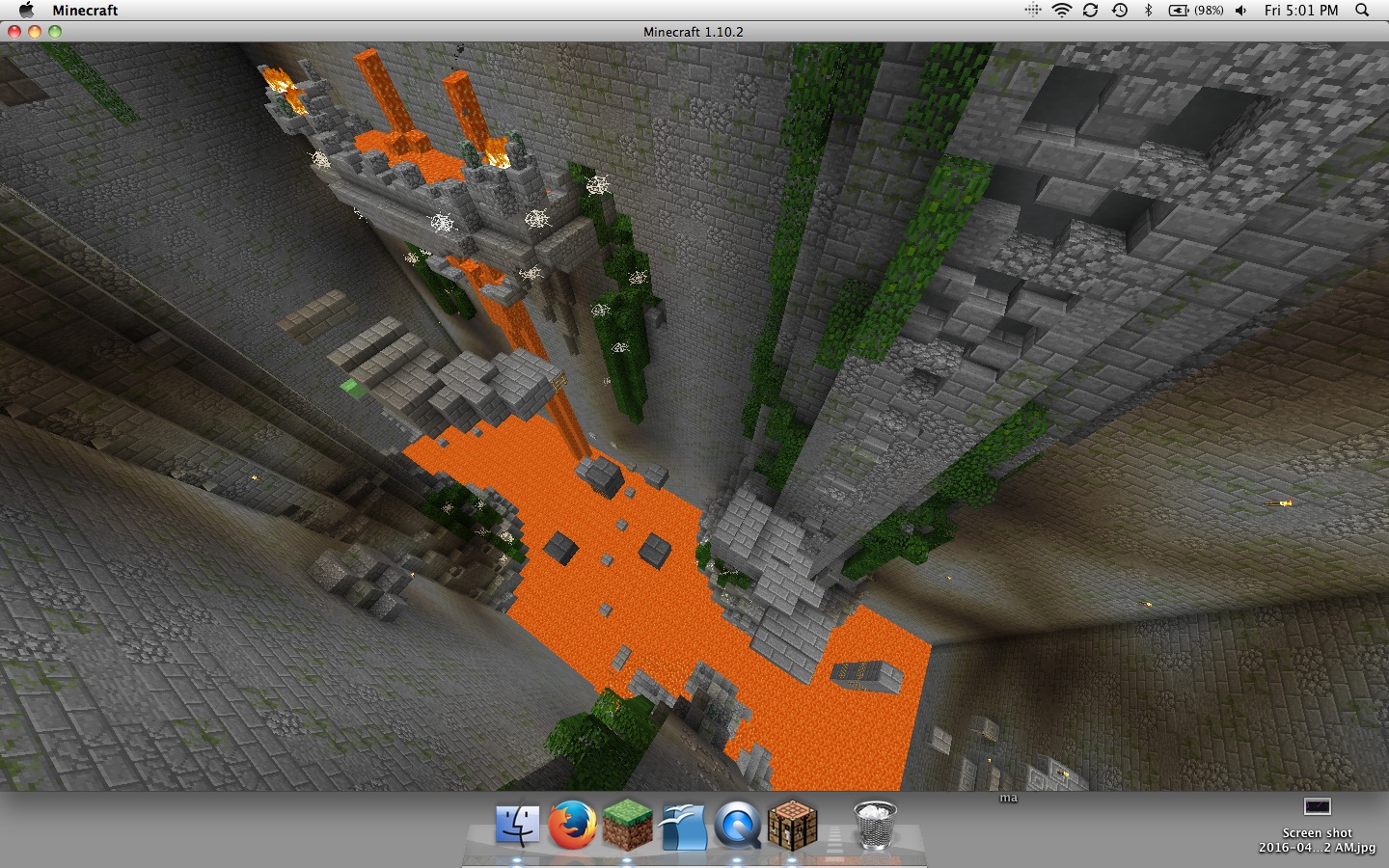The height and width of the screenshot is (868, 1389).
Task: Click the dotted grid menu bar icon
Action: point(1032,10)
